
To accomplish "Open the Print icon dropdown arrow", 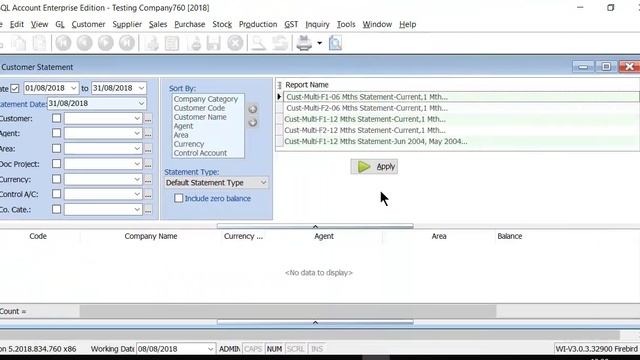I will click(319, 43).
